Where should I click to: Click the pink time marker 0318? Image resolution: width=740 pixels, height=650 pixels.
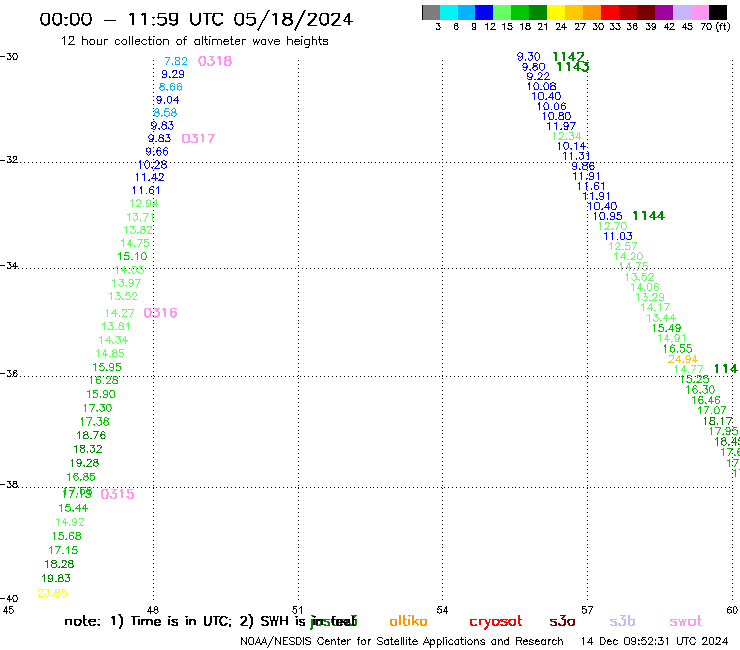click(215, 61)
